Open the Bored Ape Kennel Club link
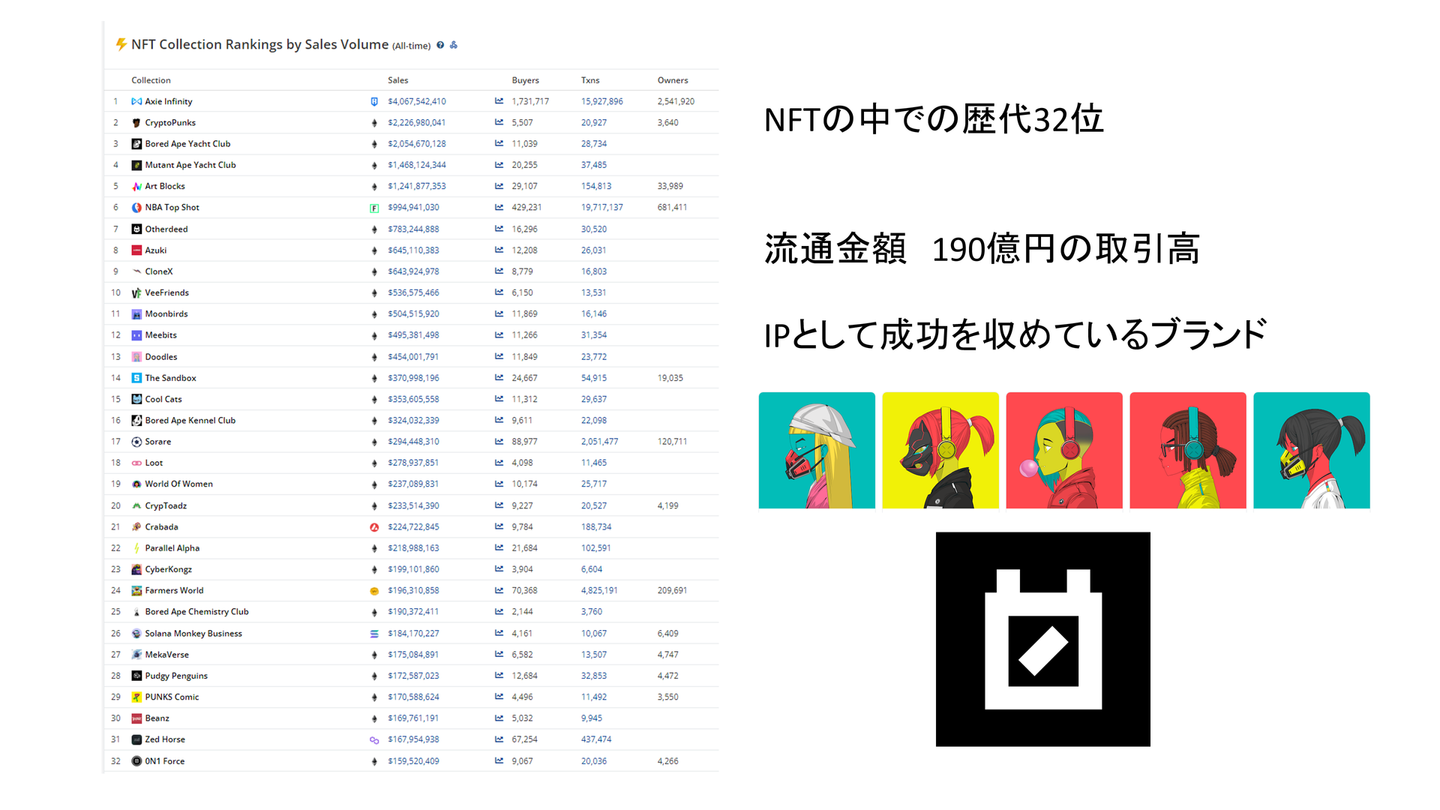The height and width of the screenshot is (810, 1440). [x=190, y=420]
